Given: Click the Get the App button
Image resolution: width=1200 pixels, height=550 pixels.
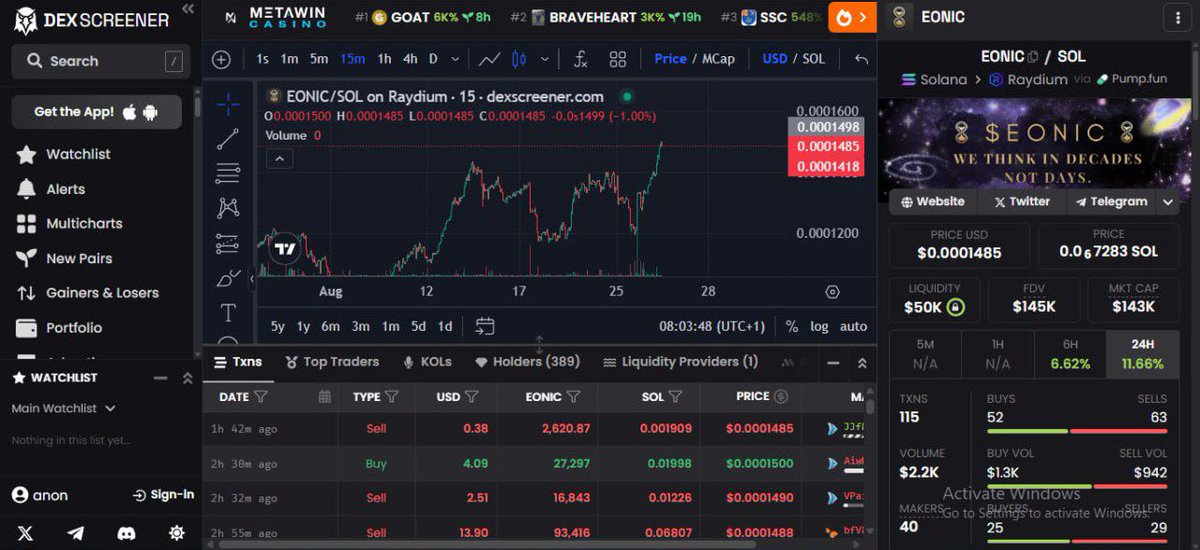Looking at the screenshot, I should [x=97, y=112].
